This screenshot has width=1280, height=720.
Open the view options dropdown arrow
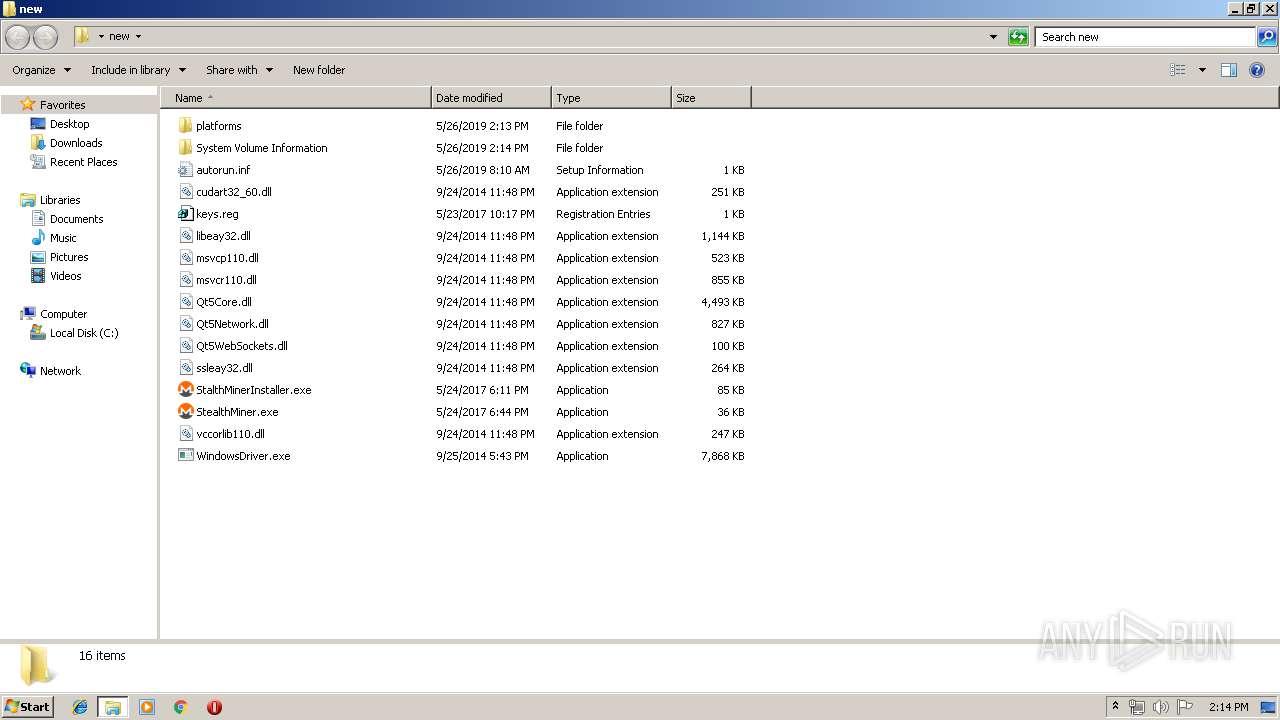pos(1202,70)
